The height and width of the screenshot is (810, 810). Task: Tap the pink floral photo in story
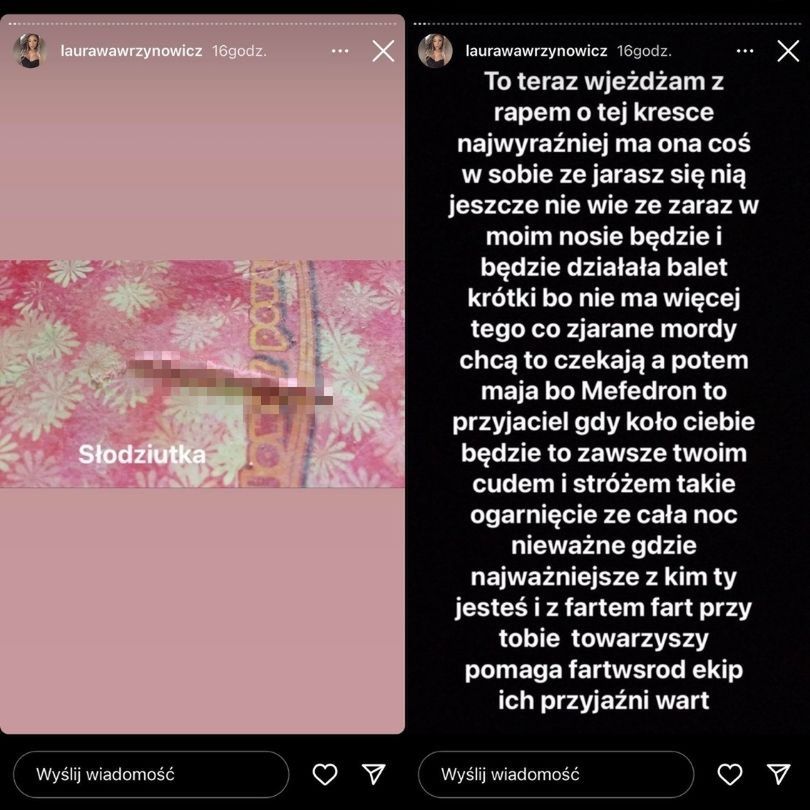point(202,373)
